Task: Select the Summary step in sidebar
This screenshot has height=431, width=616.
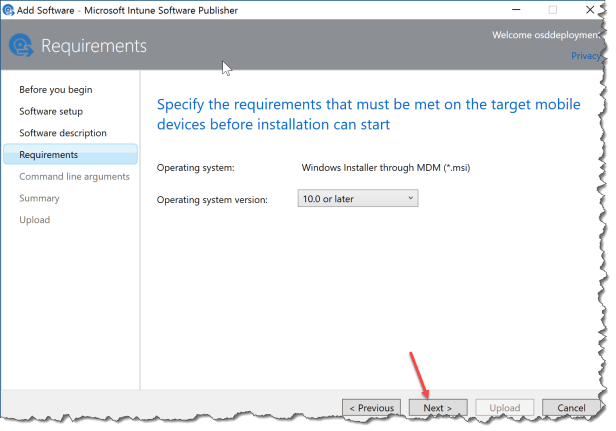Action: [39, 198]
